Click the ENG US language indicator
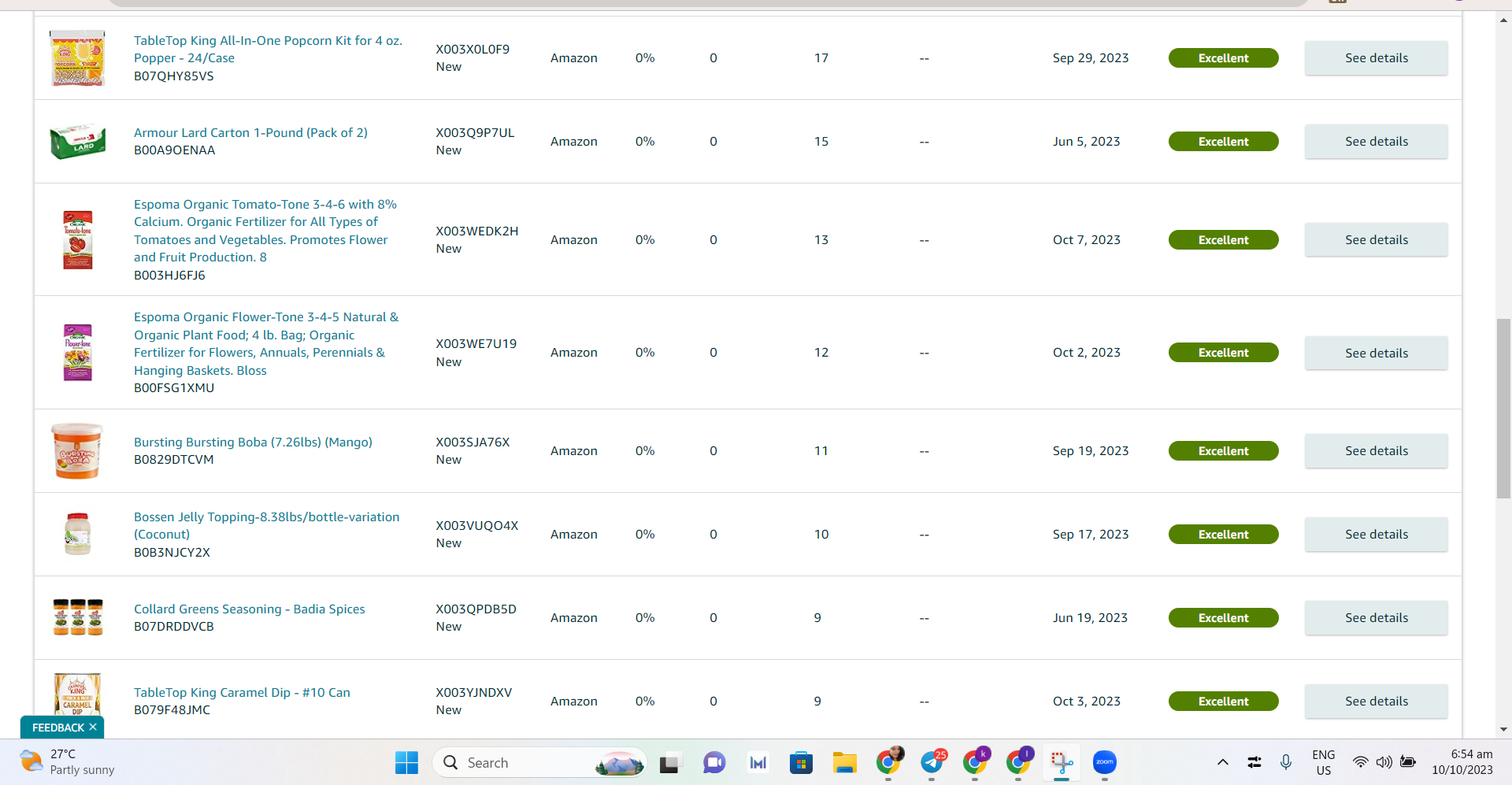 [x=1324, y=762]
